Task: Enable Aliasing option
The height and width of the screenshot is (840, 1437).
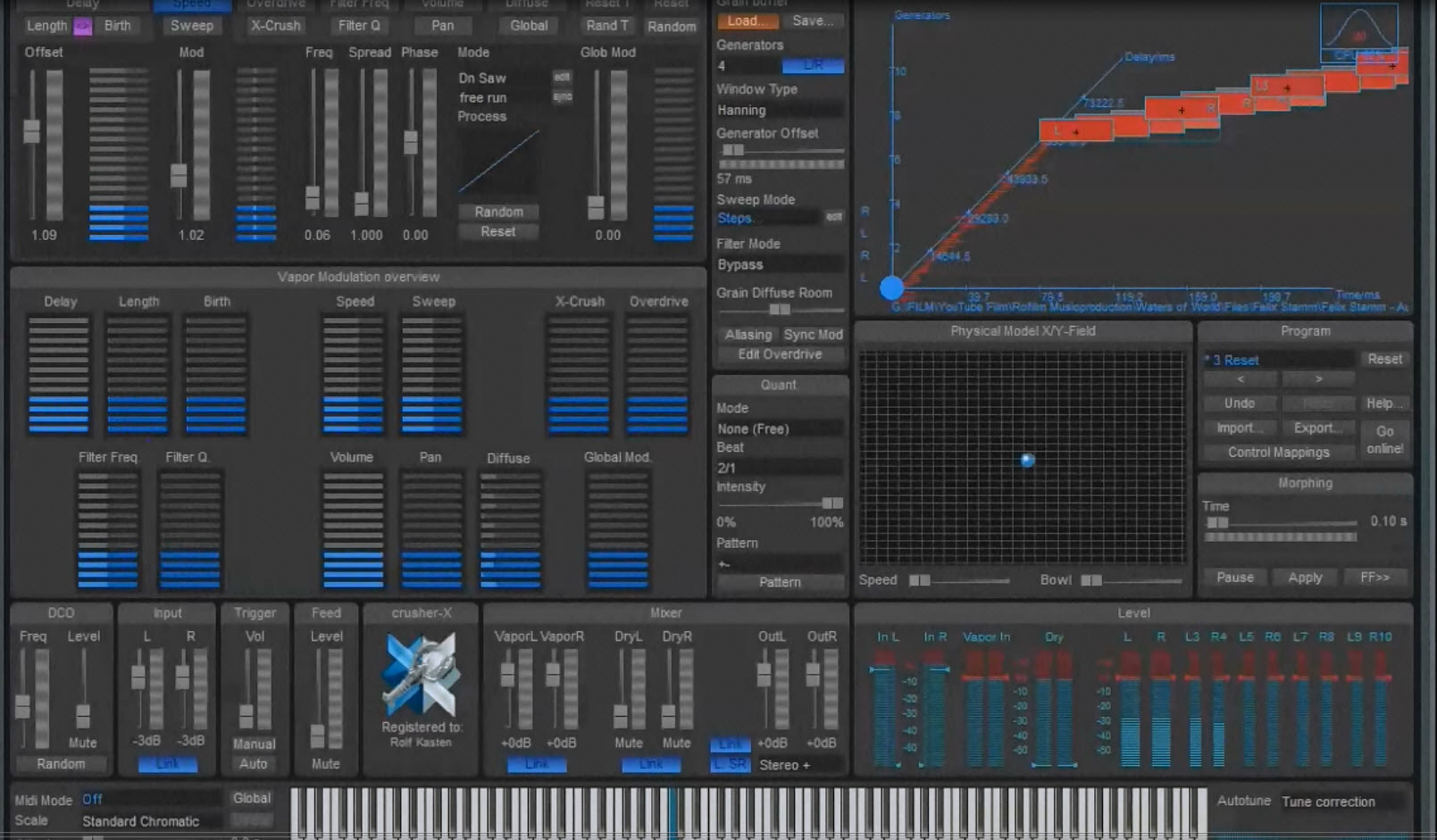Action: [x=748, y=335]
